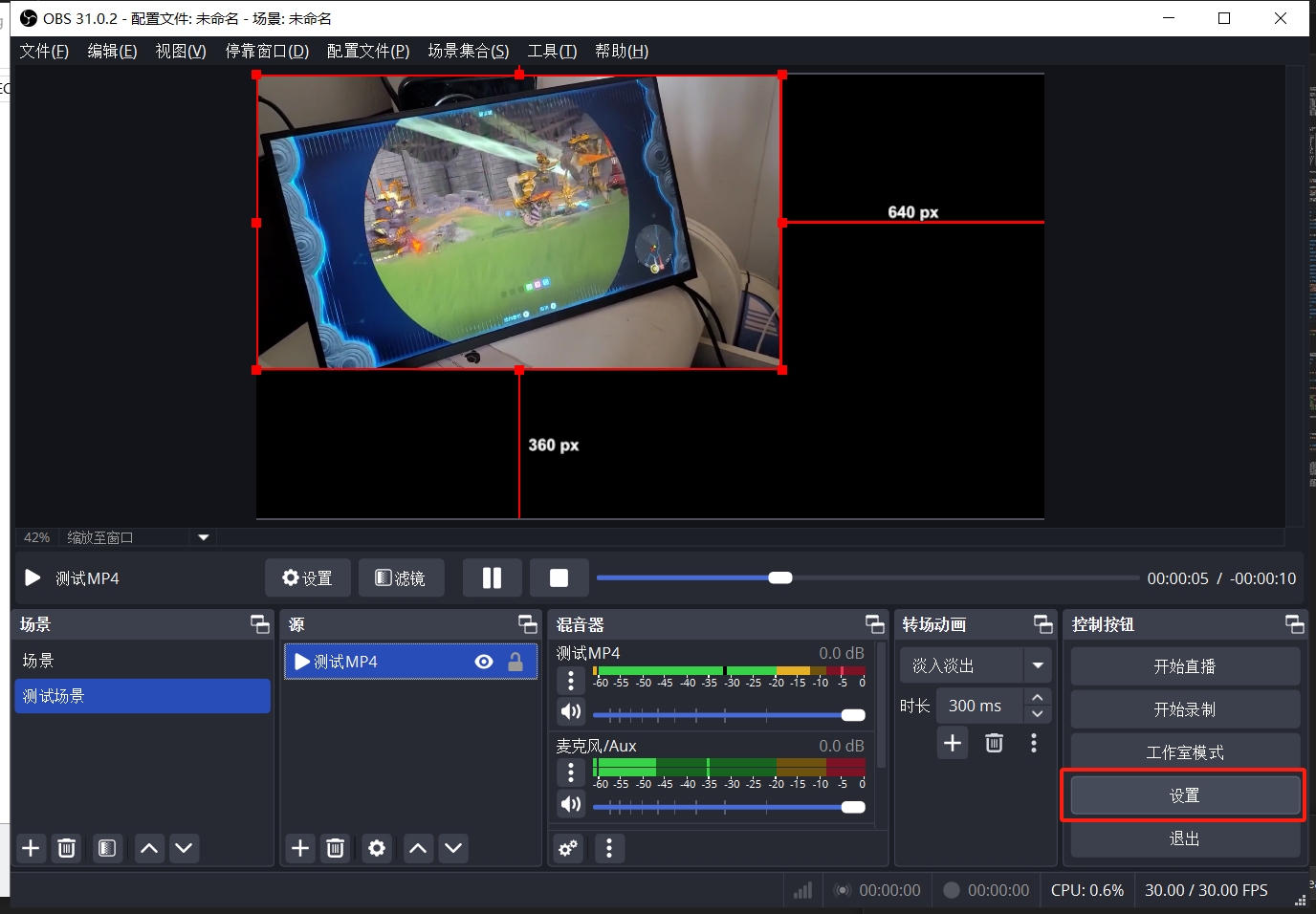Viewport: 1316px width, 914px height.
Task: Mute the 麦克风/Aux audio channel
Action: 571,804
